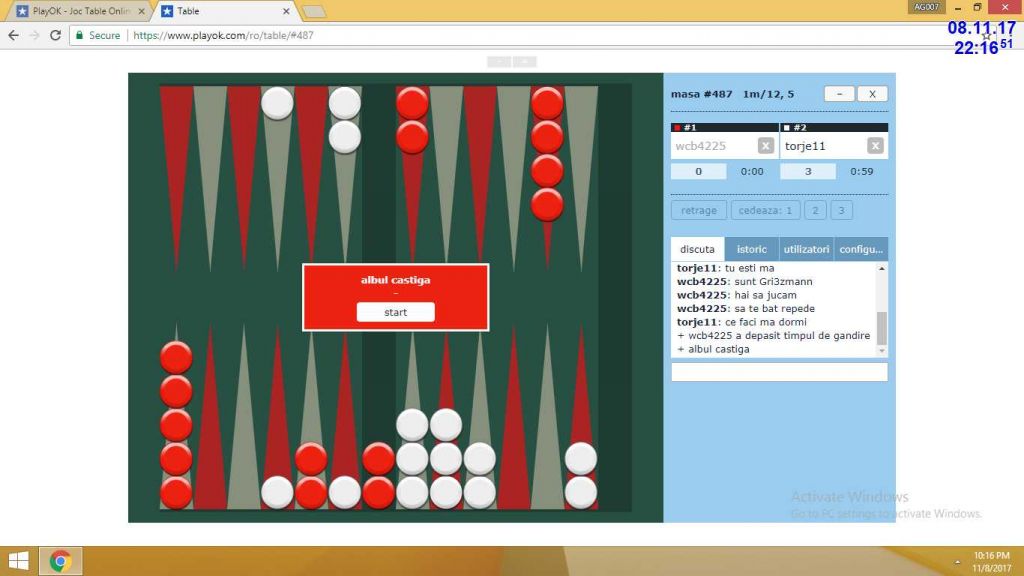The width and height of the screenshot is (1024, 576).
Task: Click the X icon beside torje11
Action: click(x=875, y=146)
